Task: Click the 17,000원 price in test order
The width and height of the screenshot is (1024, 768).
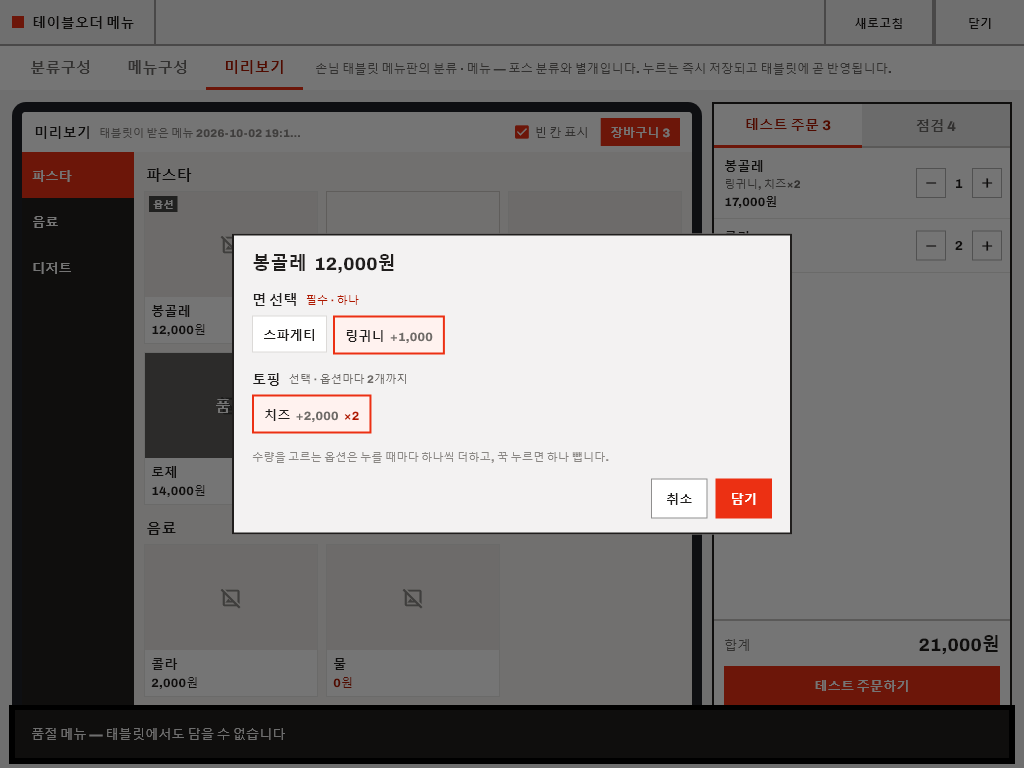Action: [x=750, y=202]
